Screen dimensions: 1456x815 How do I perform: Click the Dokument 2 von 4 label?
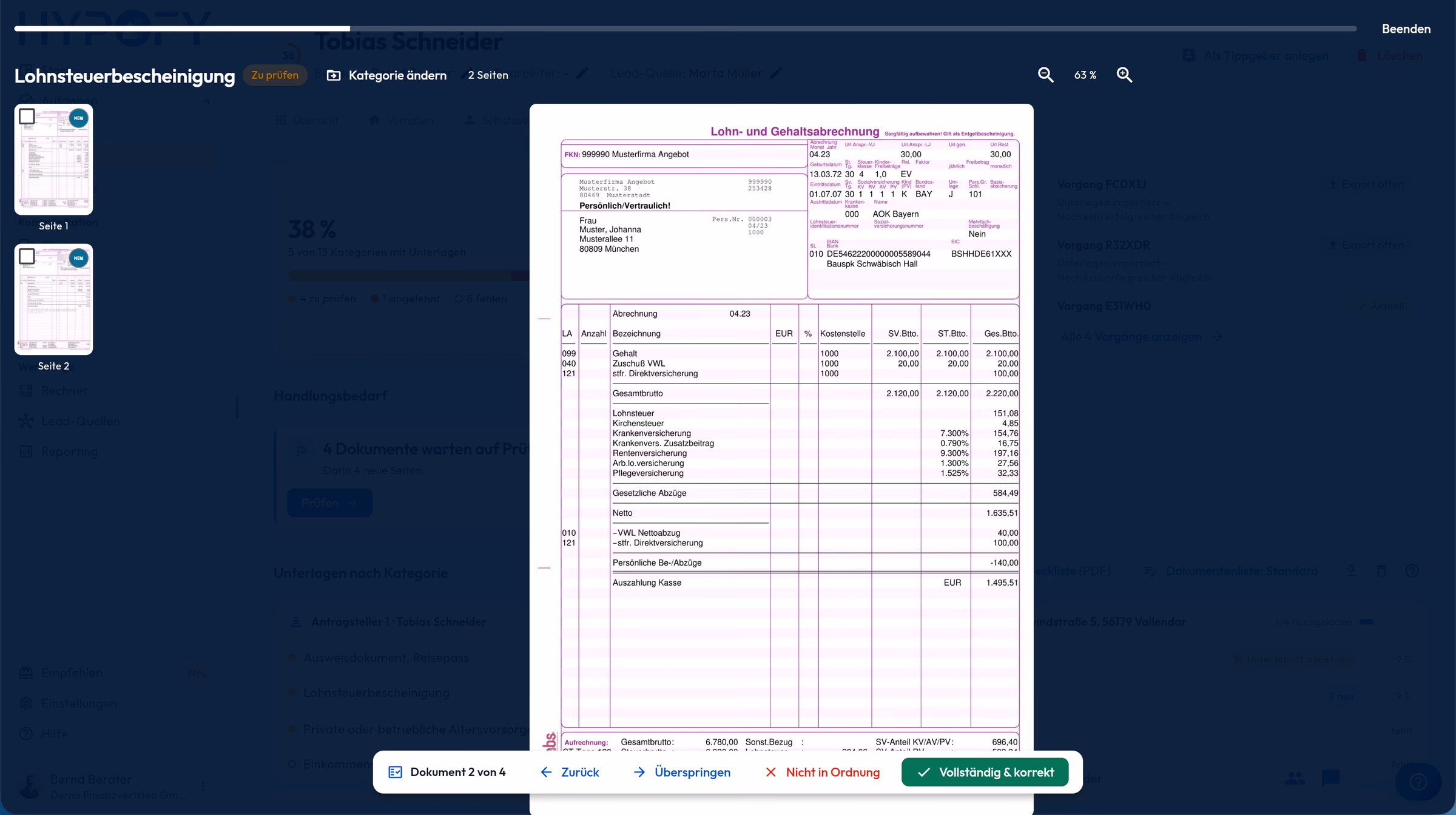pyautogui.click(x=457, y=772)
